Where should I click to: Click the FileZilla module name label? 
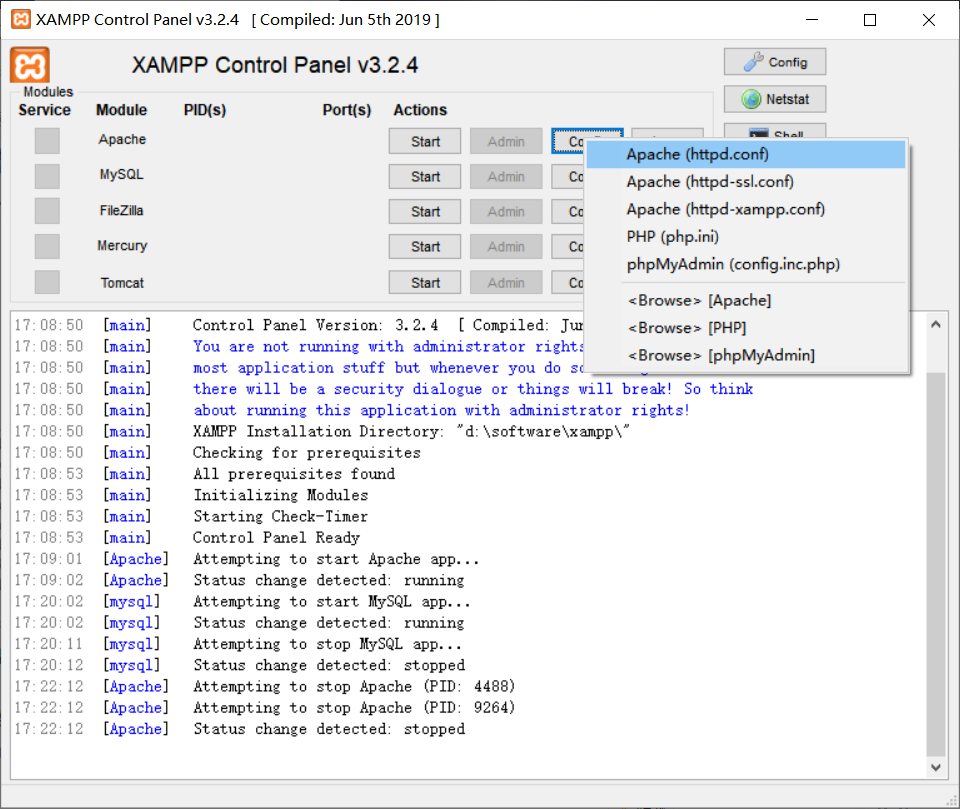coord(122,211)
